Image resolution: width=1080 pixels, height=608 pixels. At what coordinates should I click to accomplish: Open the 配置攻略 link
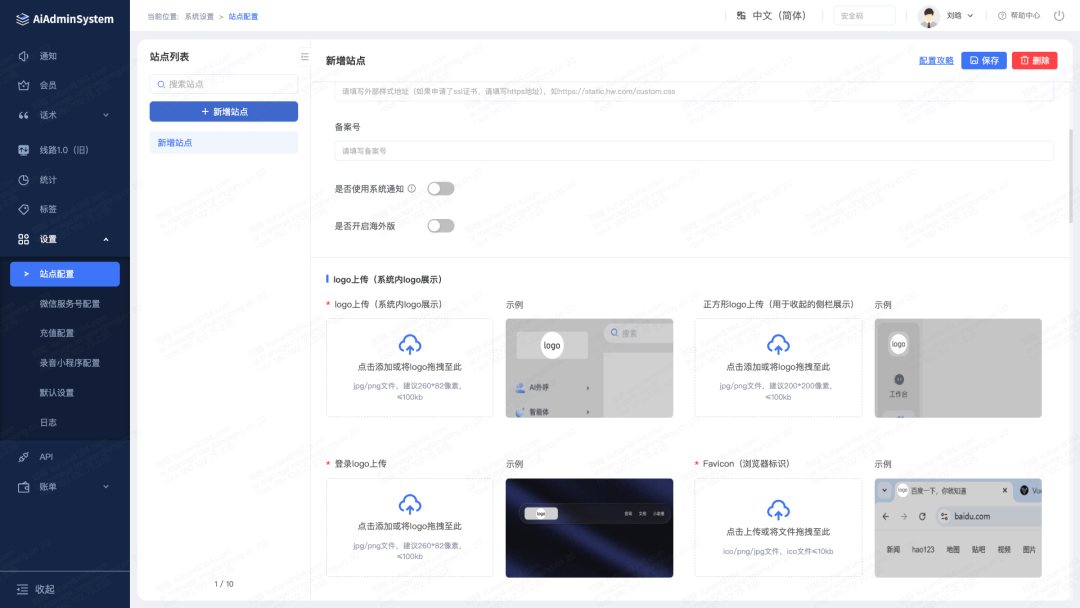click(936, 61)
